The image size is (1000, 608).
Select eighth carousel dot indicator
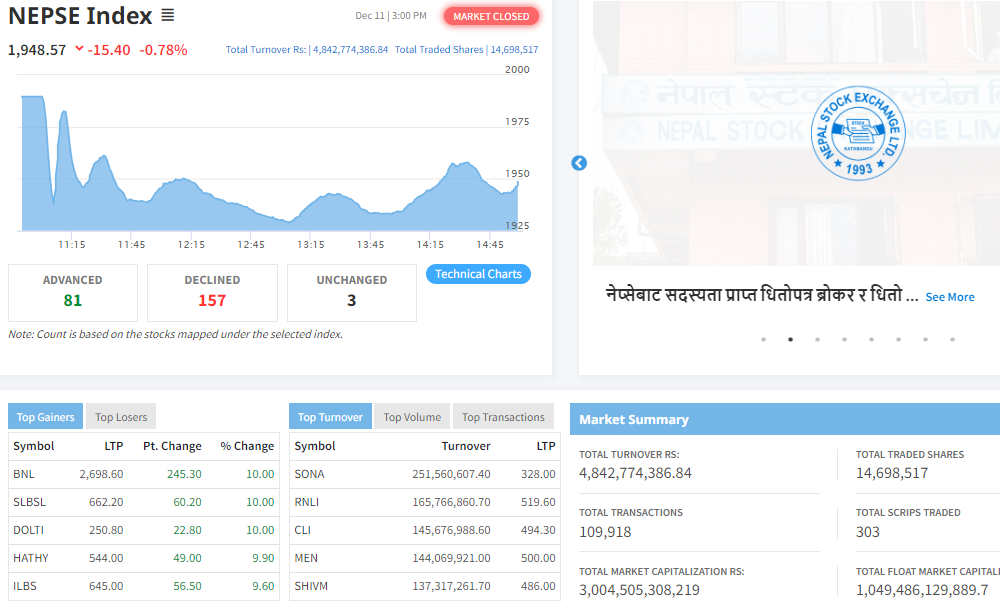tap(952, 339)
